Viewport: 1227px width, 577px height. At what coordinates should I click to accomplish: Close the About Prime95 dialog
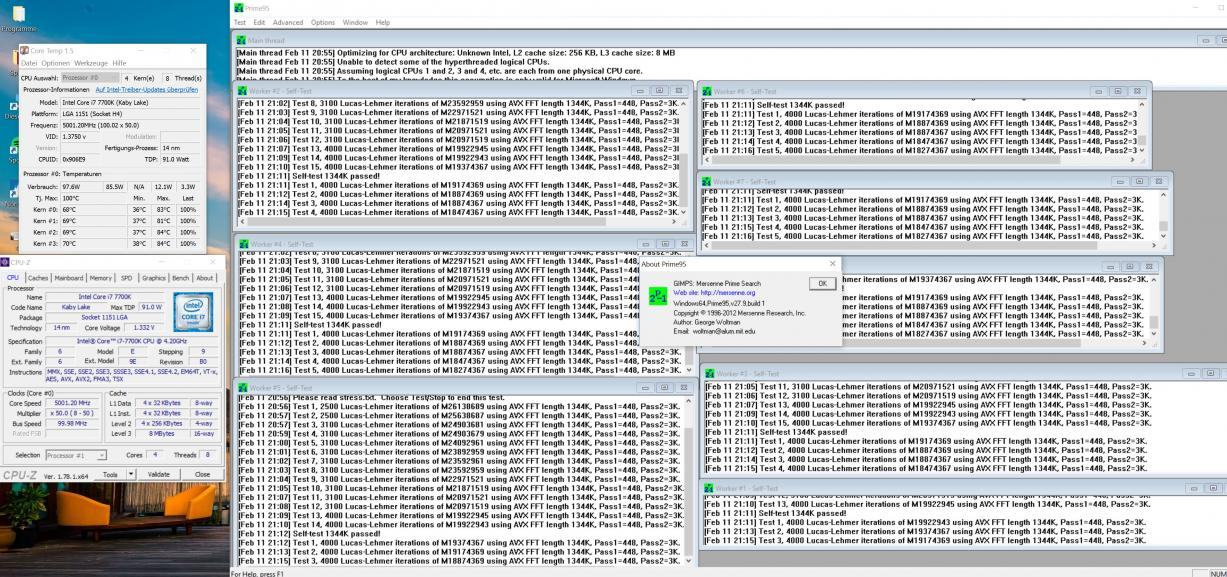click(x=832, y=264)
